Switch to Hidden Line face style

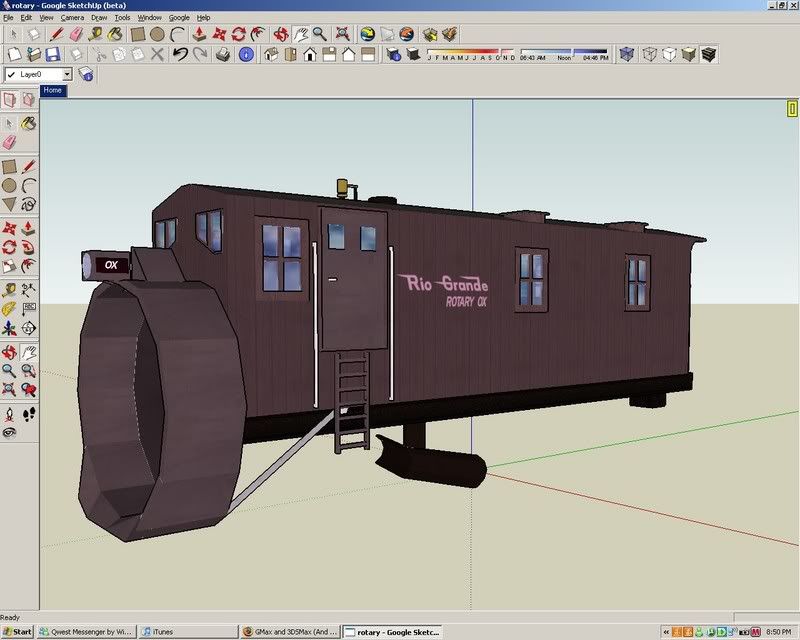tap(669, 54)
